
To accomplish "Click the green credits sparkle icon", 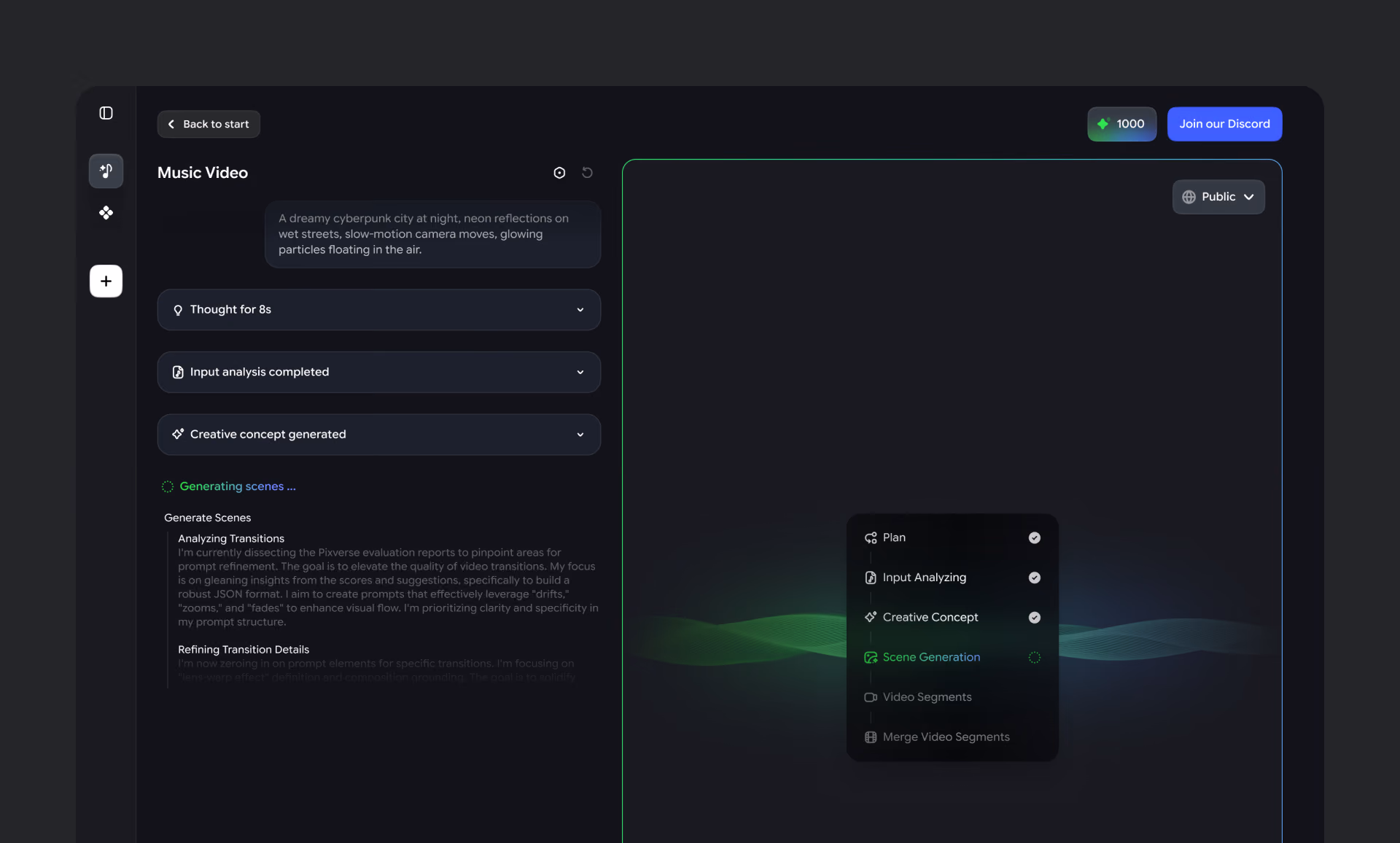I will [x=1103, y=124].
